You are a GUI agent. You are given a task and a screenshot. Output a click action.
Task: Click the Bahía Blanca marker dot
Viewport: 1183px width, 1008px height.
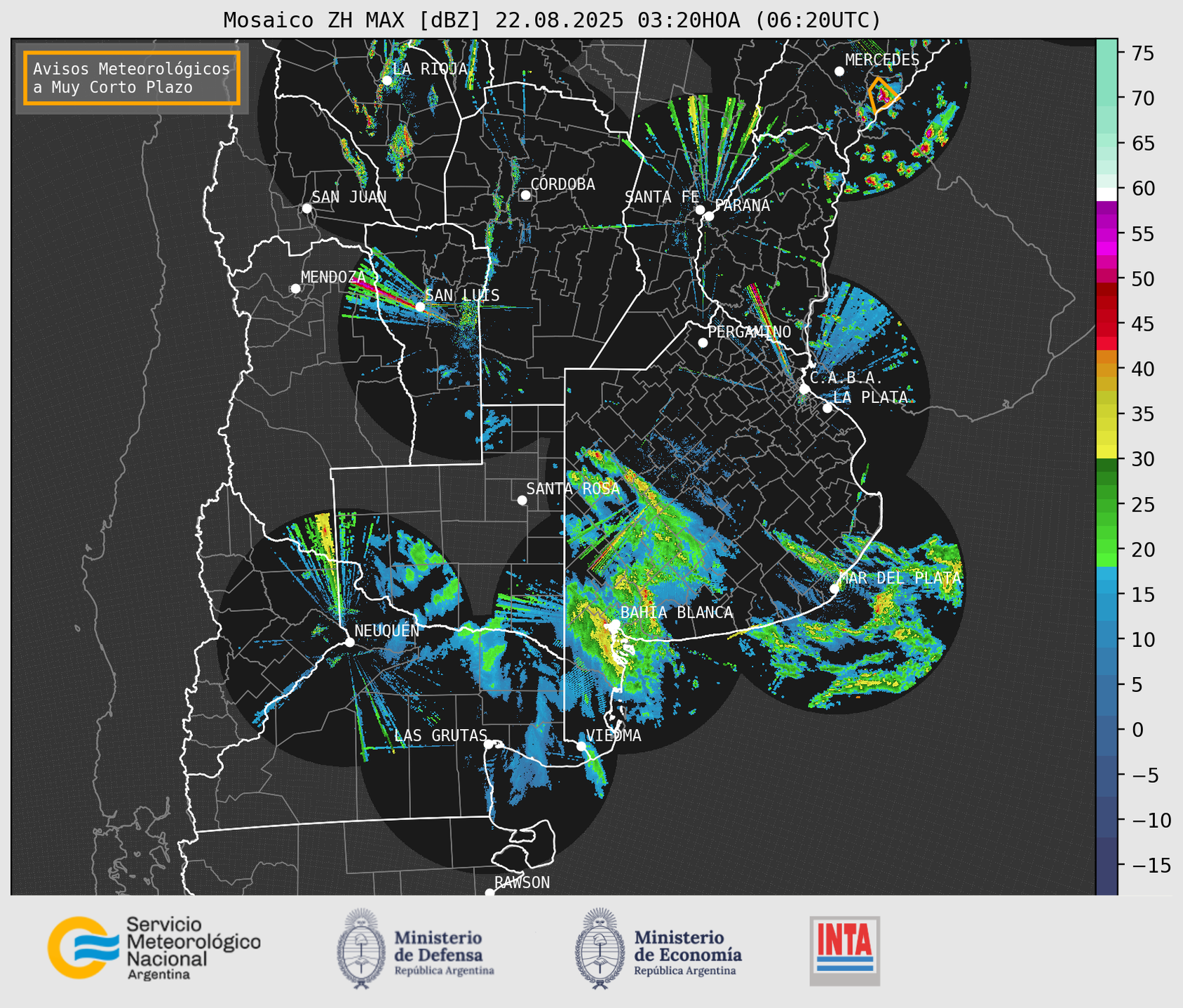[x=615, y=624]
